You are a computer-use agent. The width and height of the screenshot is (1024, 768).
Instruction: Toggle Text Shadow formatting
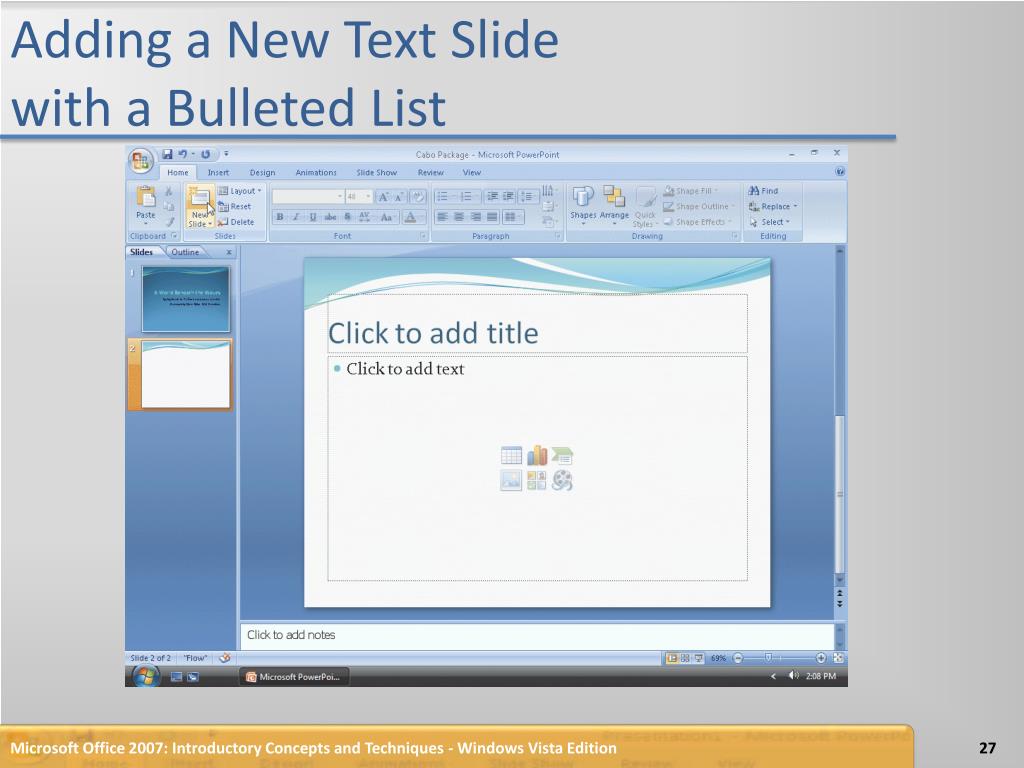tap(347, 217)
